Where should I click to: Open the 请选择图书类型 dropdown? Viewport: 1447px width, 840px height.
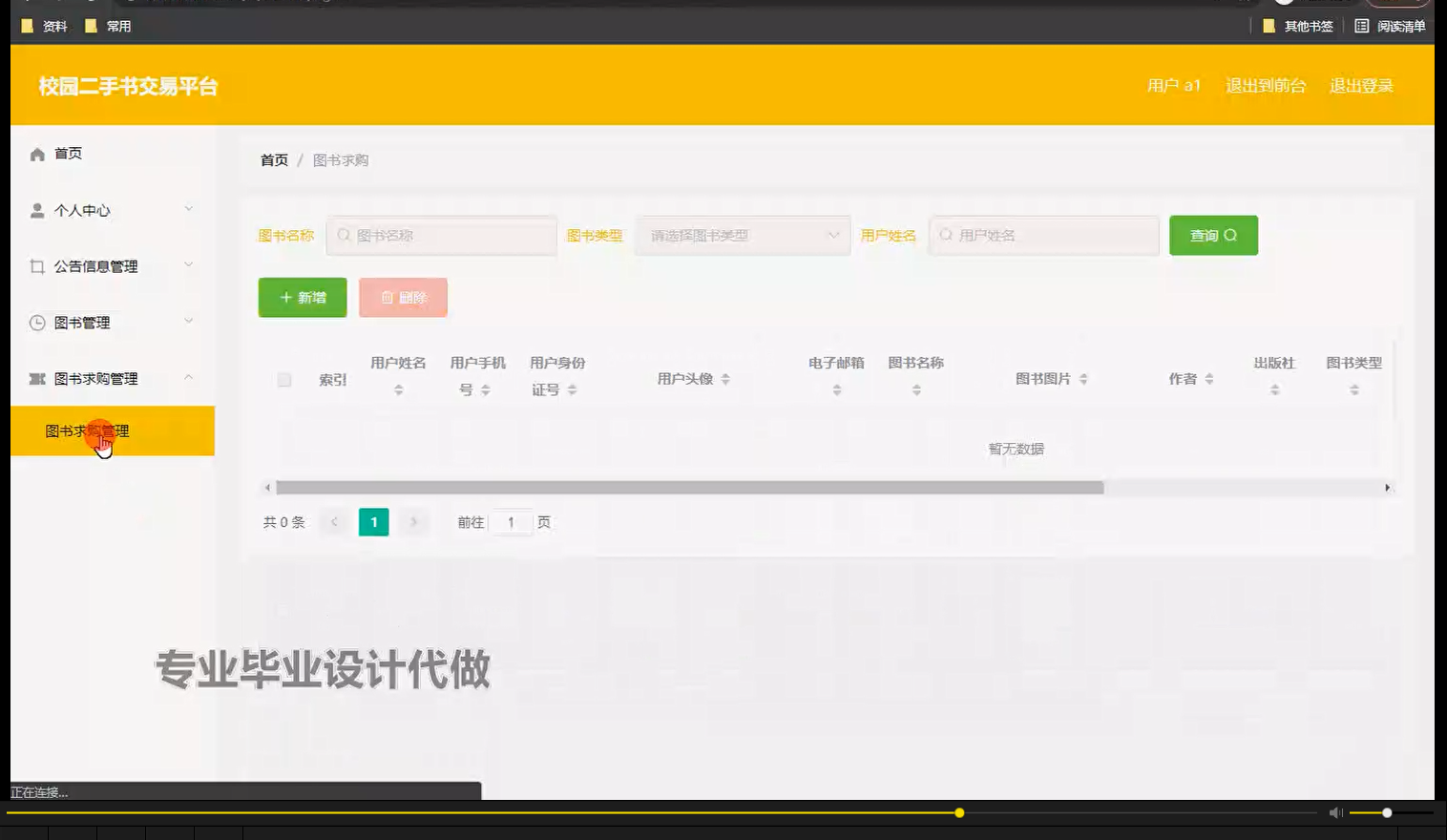coord(743,235)
